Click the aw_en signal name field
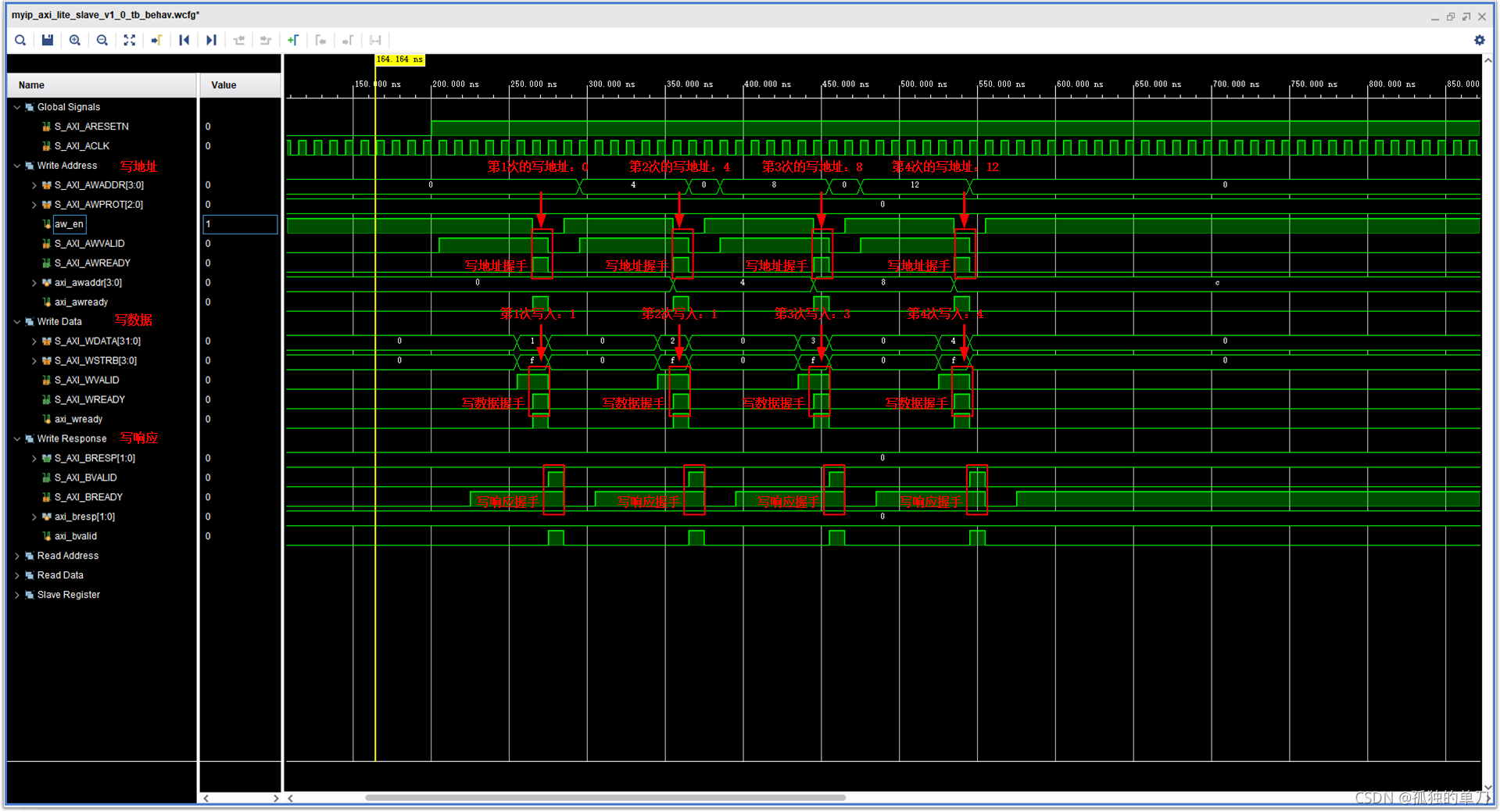This screenshot has width=1500, height=812. [69, 224]
